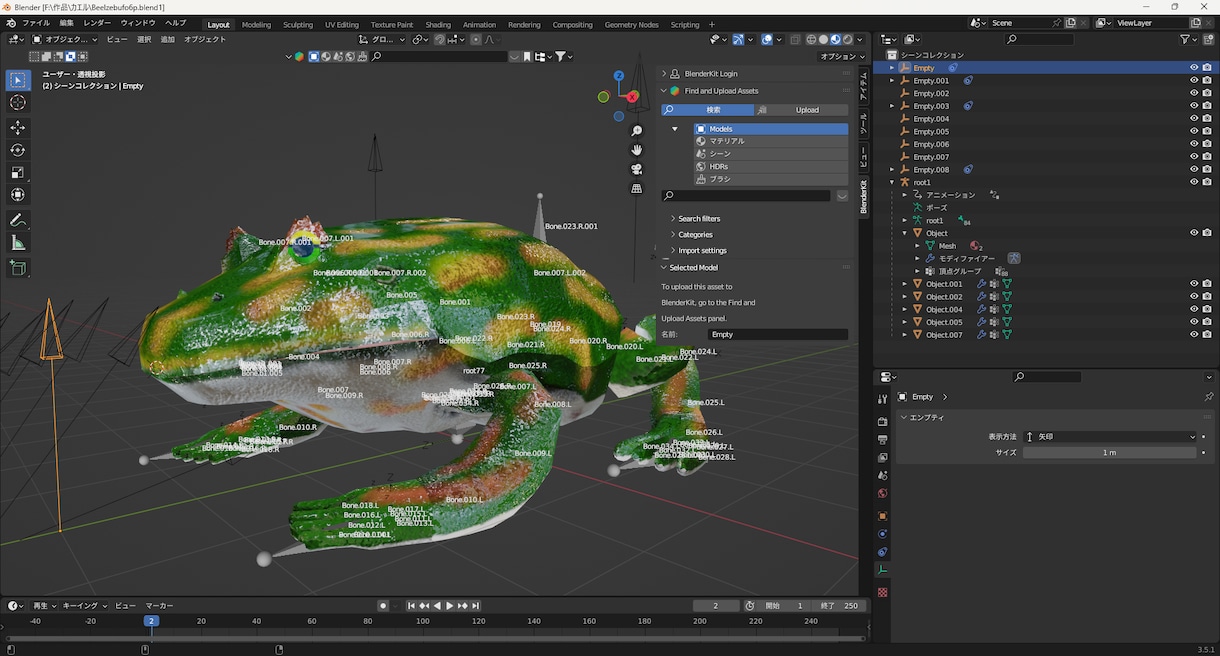Select the Select Box tool
The image size is (1220, 656).
click(18, 80)
